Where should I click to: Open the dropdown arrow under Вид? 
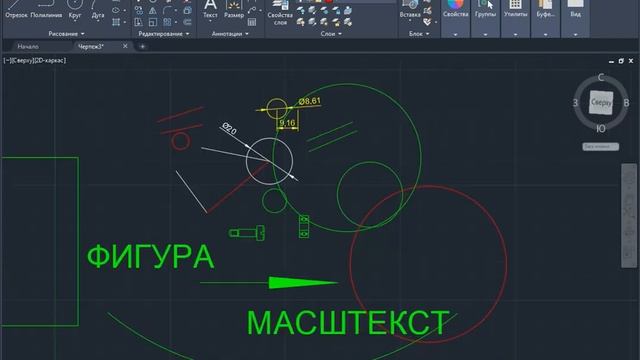pyautogui.click(x=576, y=35)
